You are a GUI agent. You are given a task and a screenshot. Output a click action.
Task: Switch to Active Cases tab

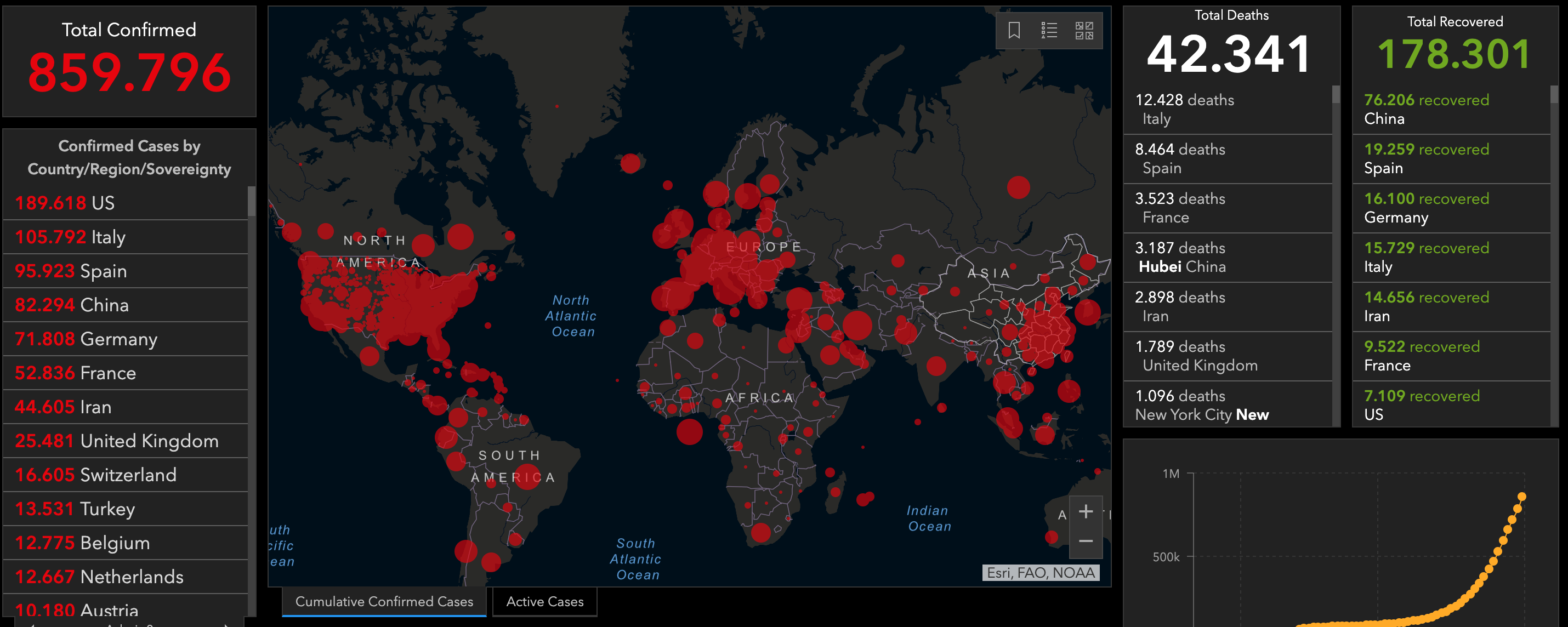544,601
